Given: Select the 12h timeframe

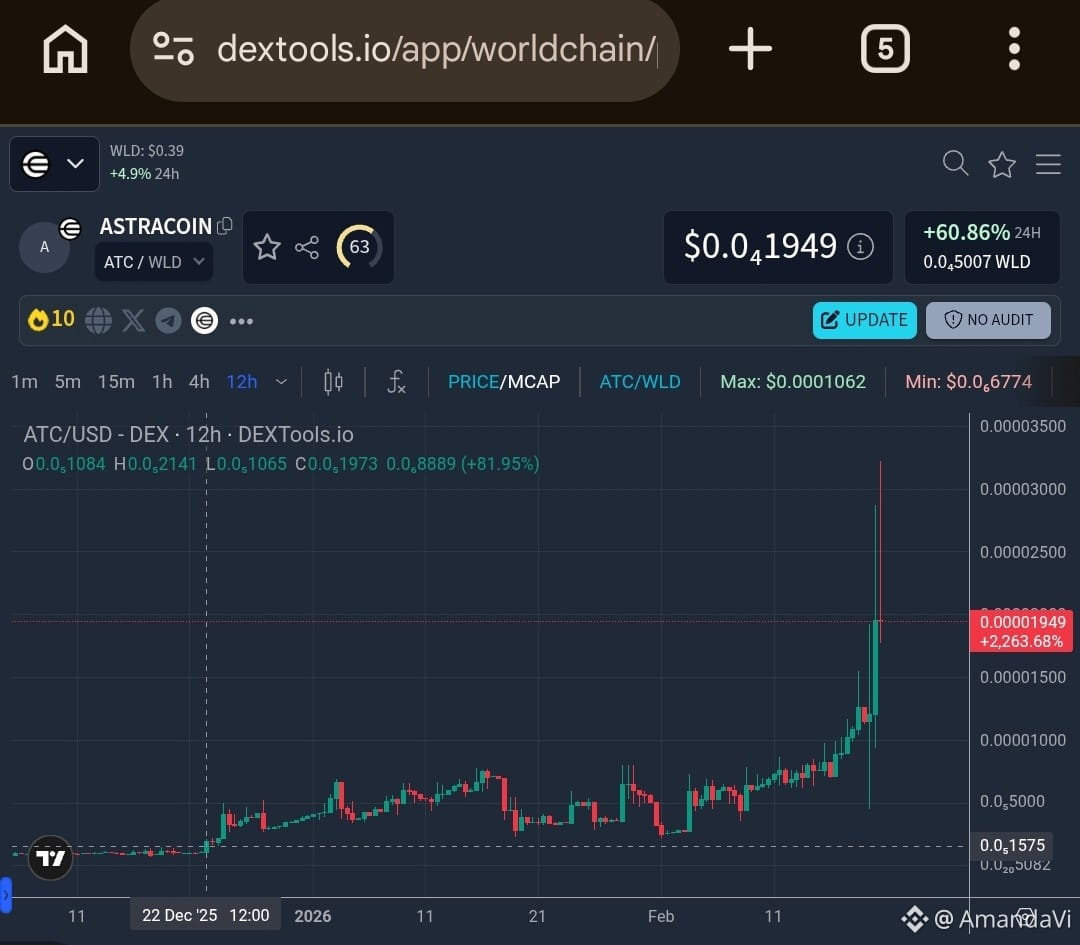Looking at the screenshot, I should (242, 382).
